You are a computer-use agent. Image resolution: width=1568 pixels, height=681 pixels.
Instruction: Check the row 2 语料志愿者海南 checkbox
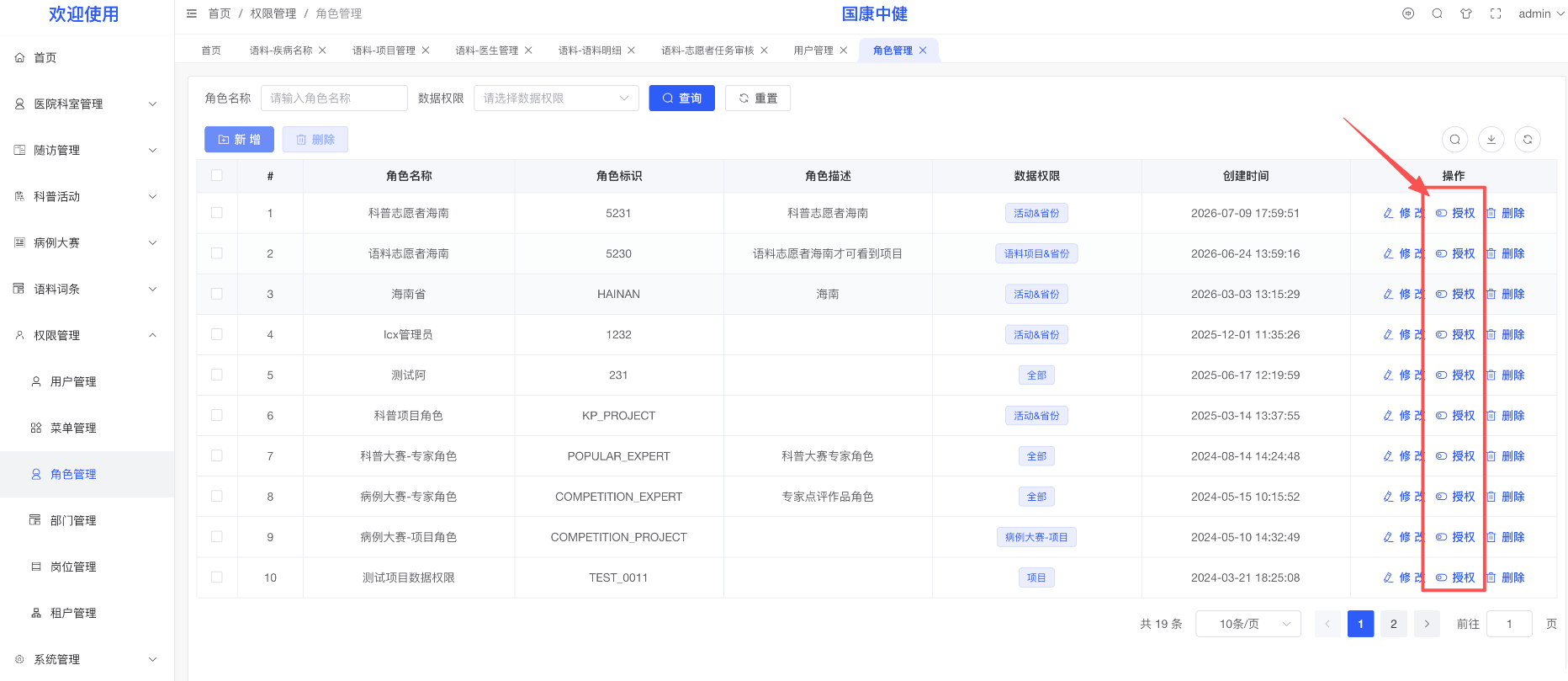pyautogui.click(x=217, y=253)
